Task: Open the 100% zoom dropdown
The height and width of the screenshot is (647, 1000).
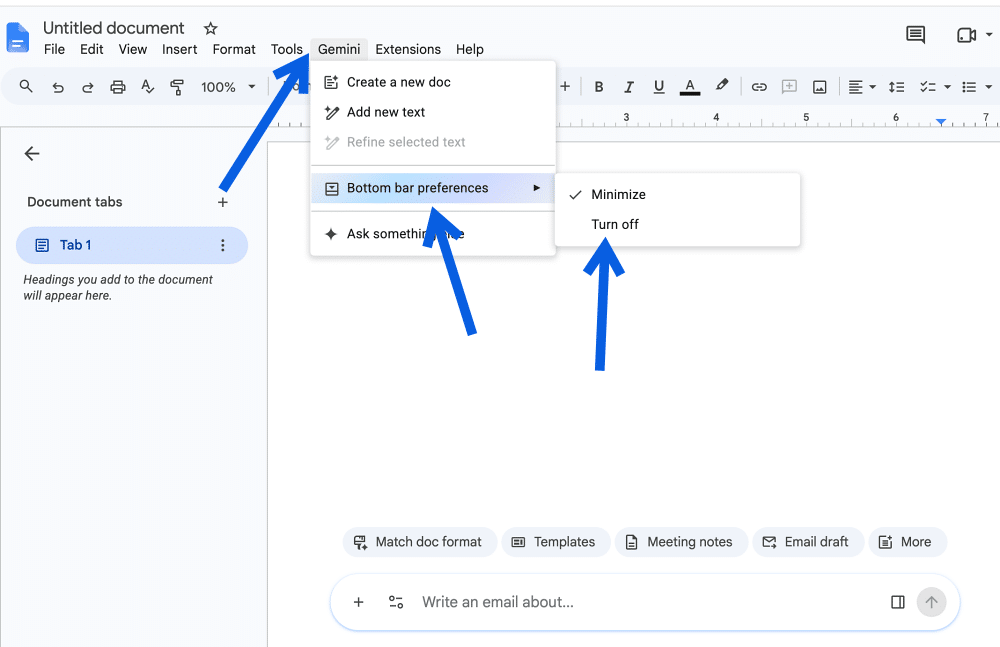Action: point(228,87)
